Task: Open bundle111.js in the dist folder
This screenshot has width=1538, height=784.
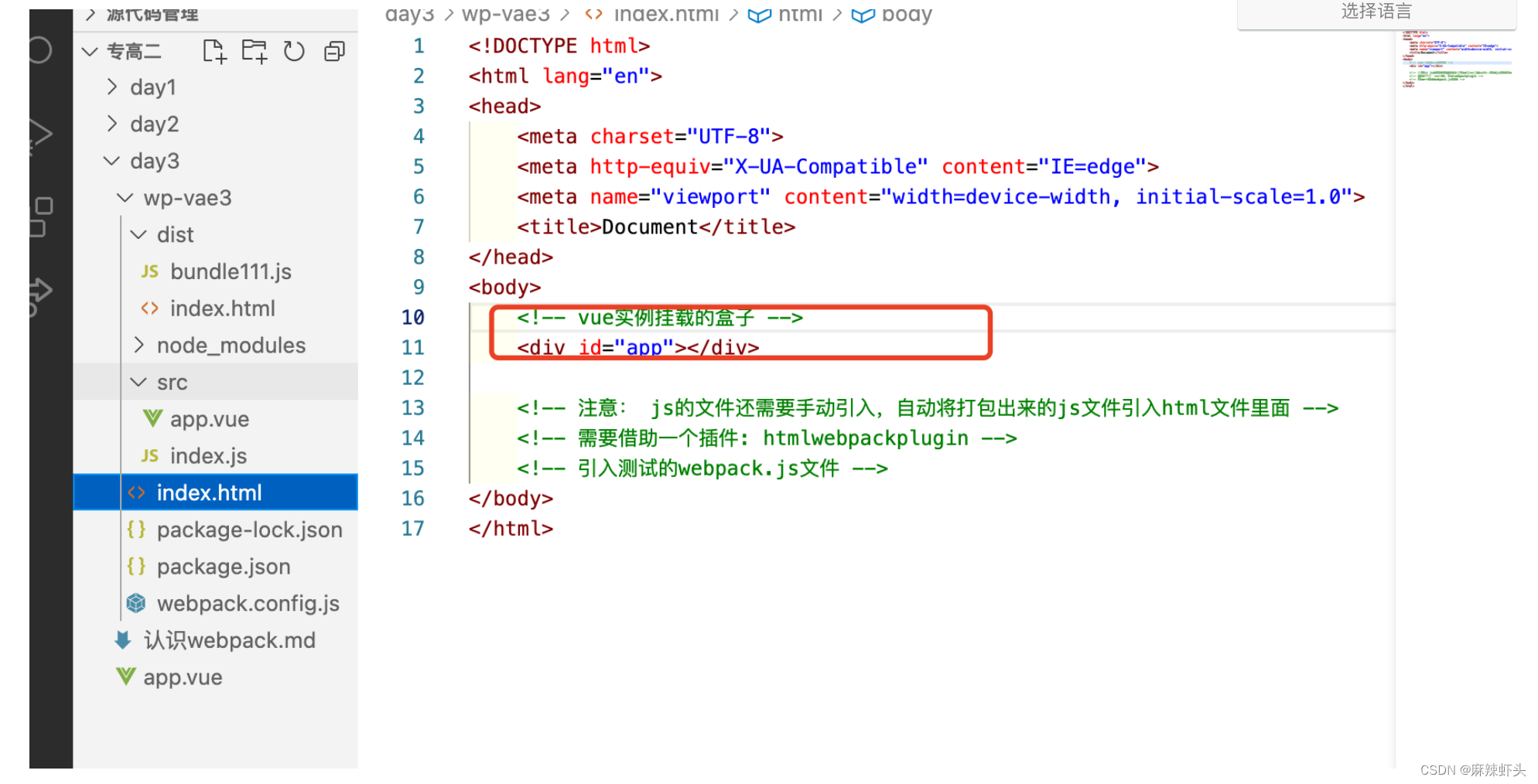Action: tap(231, 271)
